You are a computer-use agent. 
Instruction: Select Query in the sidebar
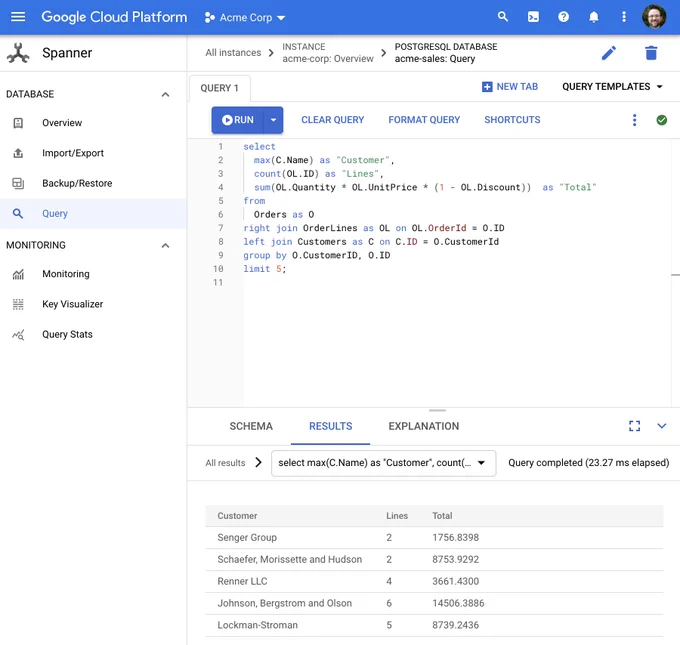pyautogui.click(x=93, y=213)
